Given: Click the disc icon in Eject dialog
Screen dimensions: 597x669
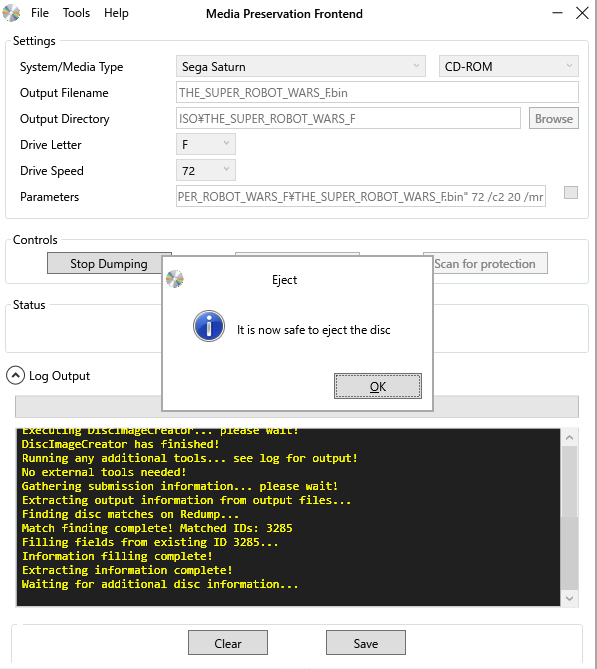Looking at the screenshot, I should (175, 279).
